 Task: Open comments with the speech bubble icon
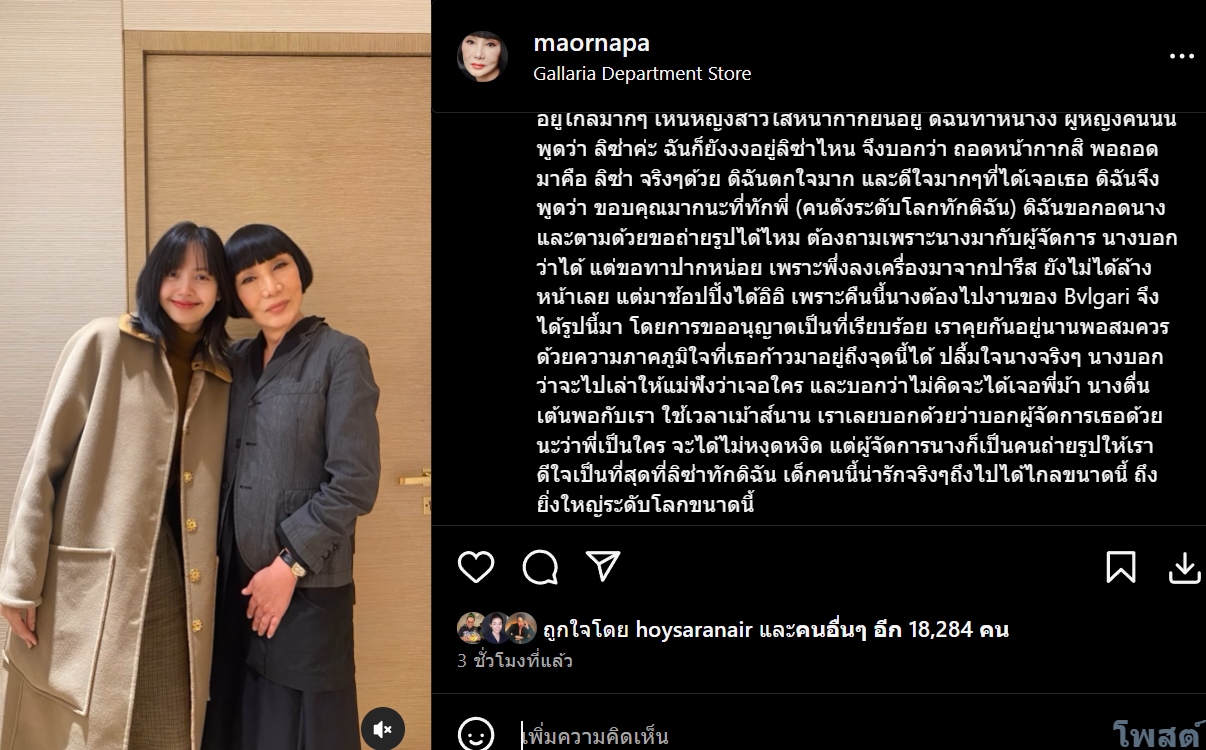[x=540, y=567]
